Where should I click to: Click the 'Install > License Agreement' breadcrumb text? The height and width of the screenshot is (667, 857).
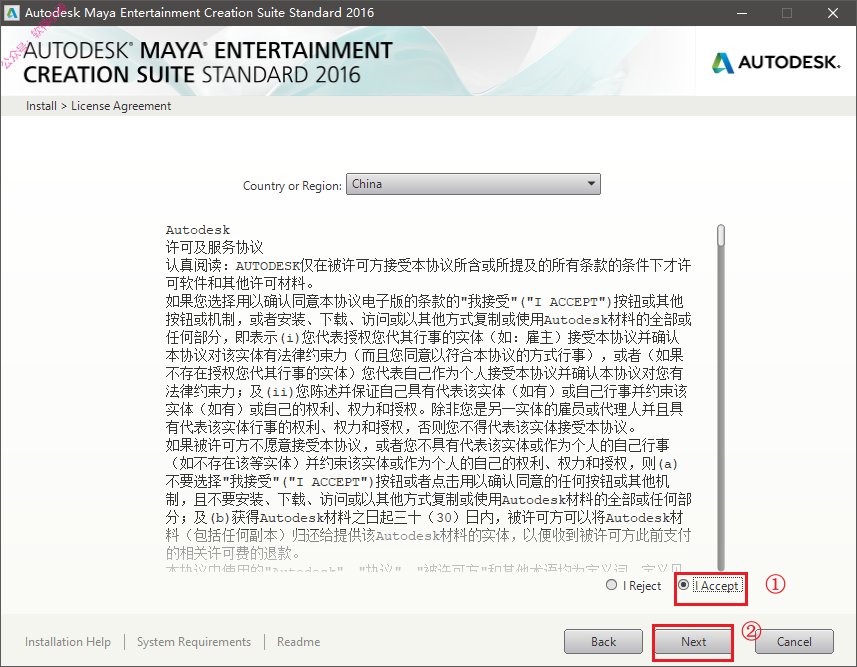[98, 106]
